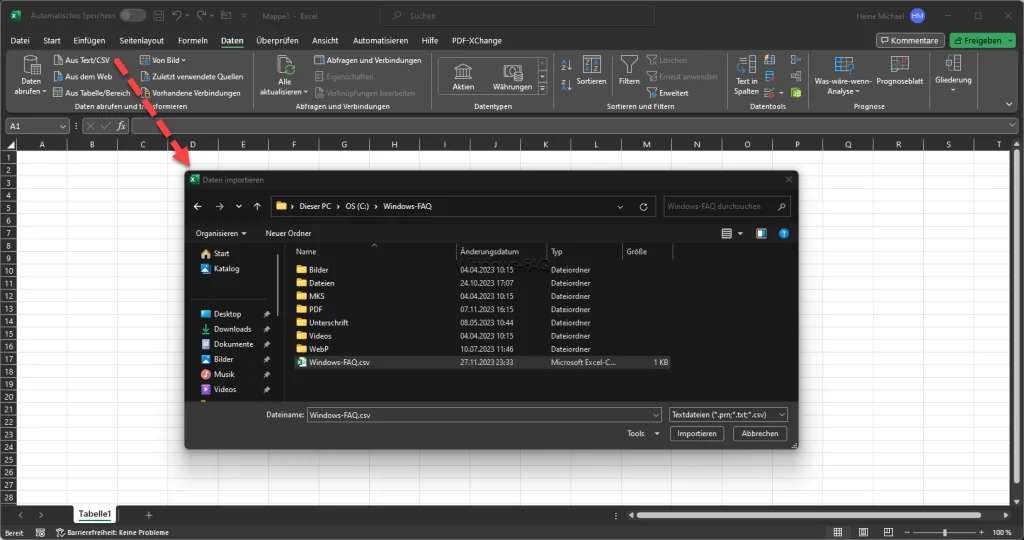Open the Datei menu
Screen dimensions: 1024x540
coord(20,40)
